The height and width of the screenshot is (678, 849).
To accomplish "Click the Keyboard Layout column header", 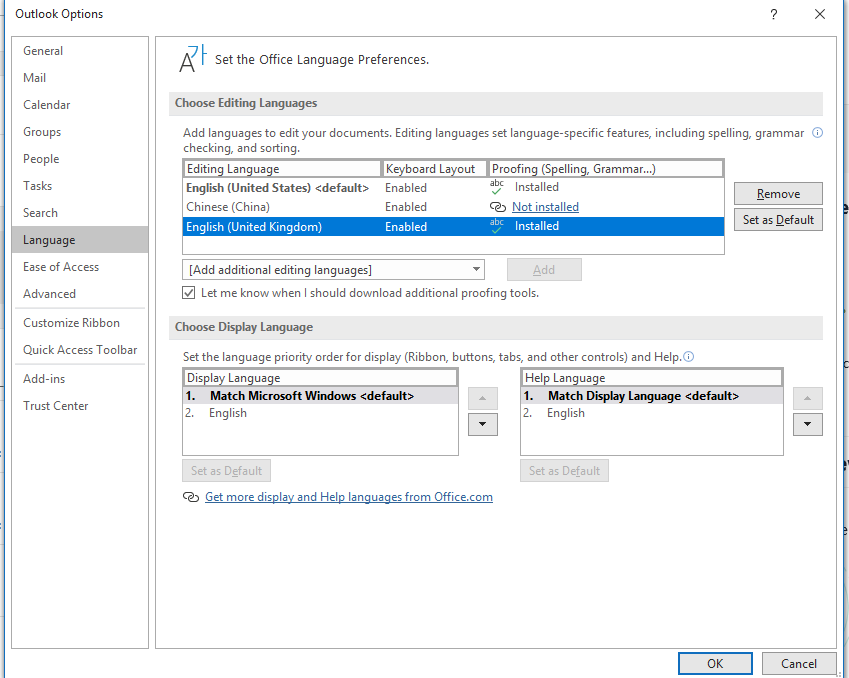I will point(434,169).
